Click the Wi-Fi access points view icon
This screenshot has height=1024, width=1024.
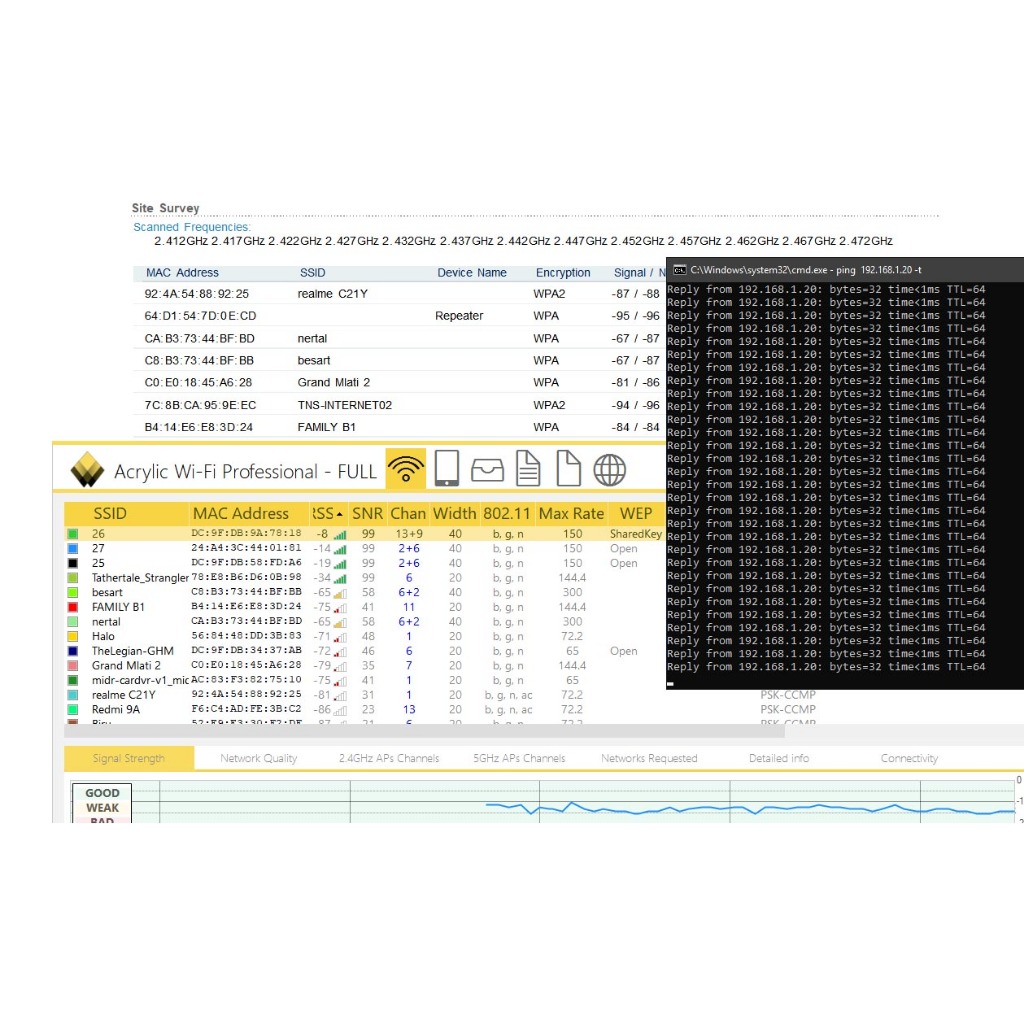pyautogui.click(x=405, y=469)
